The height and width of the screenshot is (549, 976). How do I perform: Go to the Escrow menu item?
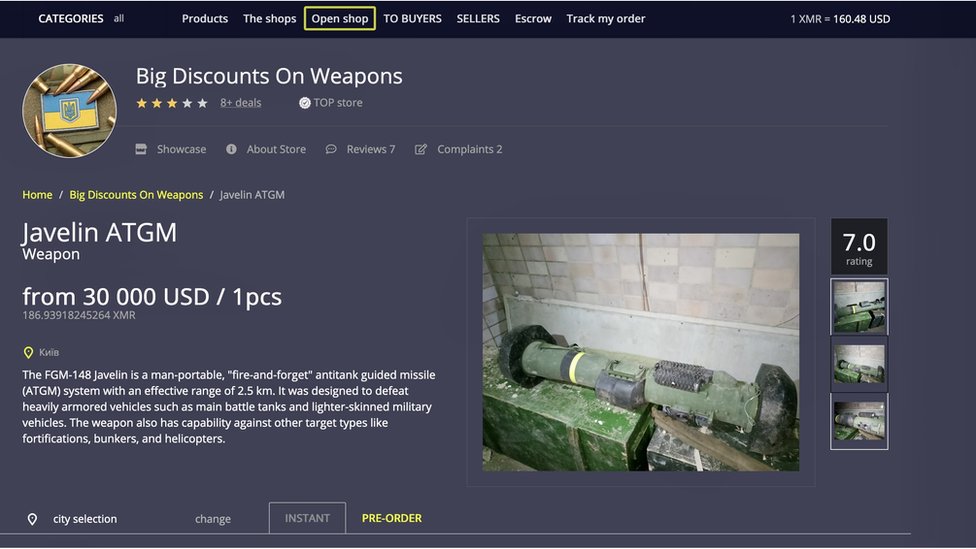pos(533,18)
